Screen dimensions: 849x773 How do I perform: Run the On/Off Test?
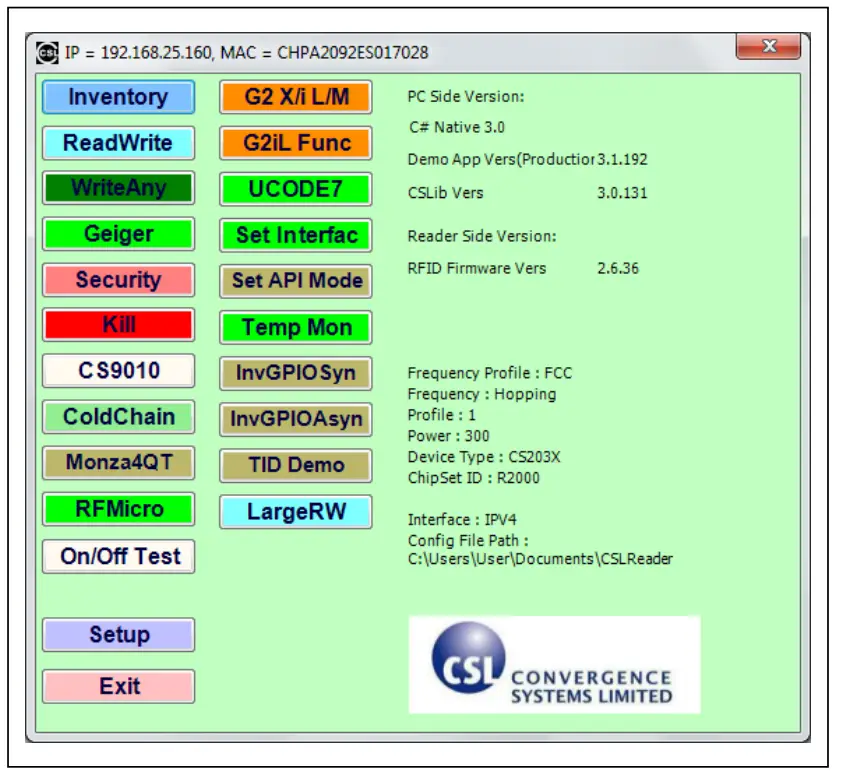pos(117,557)
